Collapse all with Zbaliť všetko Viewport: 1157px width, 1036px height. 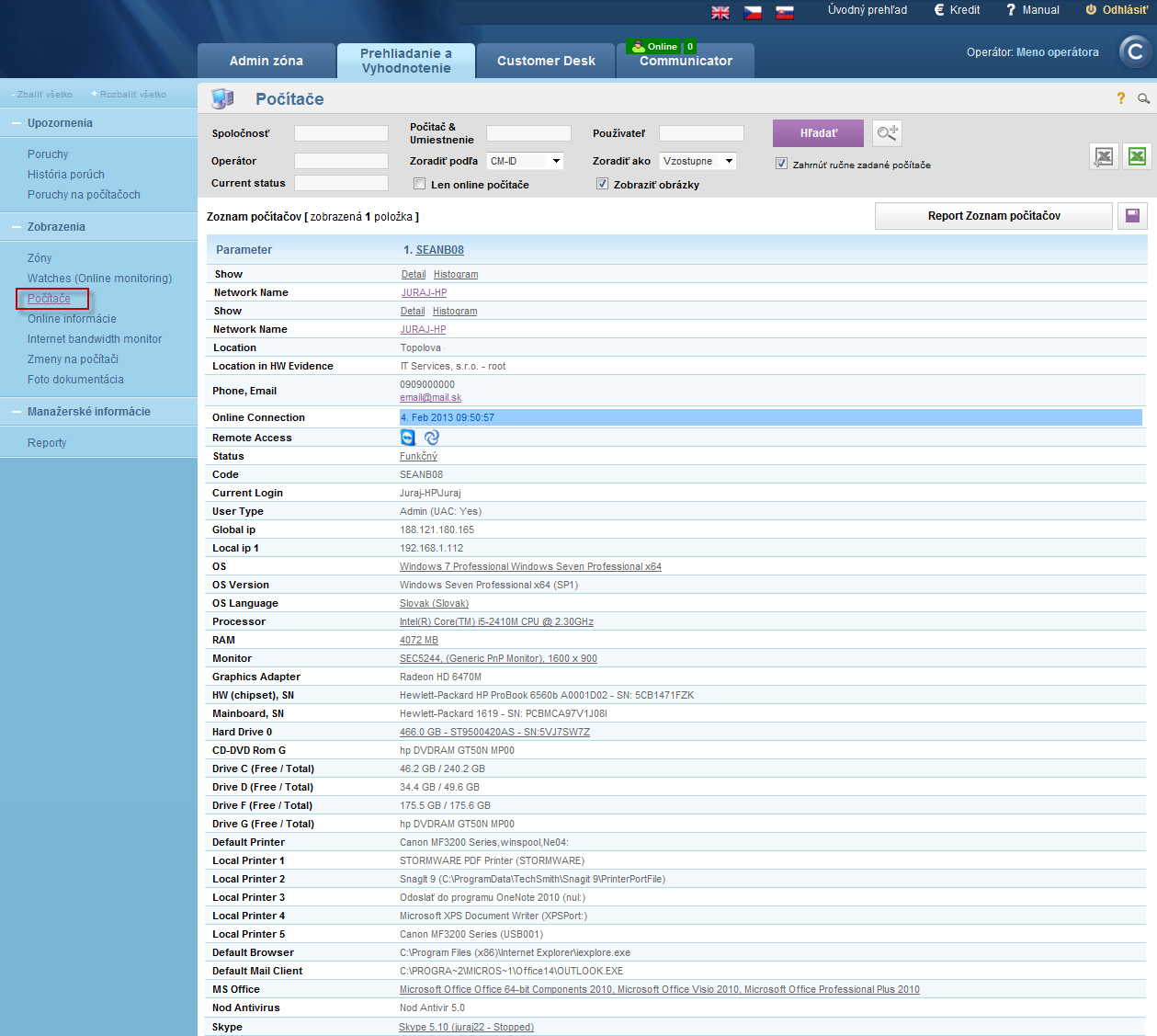[42, 95]
